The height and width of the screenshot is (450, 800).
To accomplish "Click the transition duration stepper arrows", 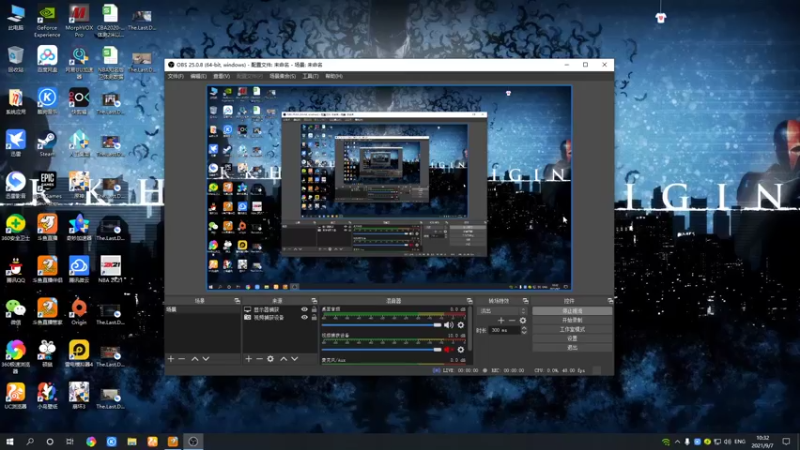I will pyautogui.click(x=523, y=330).
